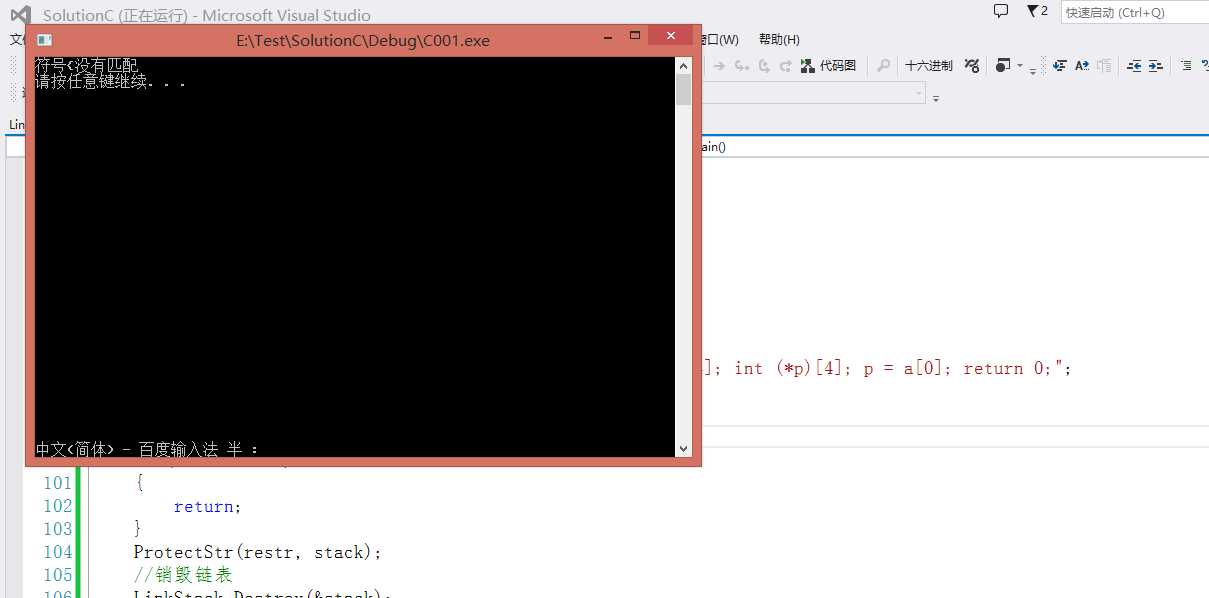The width and height of the screenshot is (1209, 598).
Task: Click the Step Over debug icon
Action: pyautogui.click(x=764, y=66)
